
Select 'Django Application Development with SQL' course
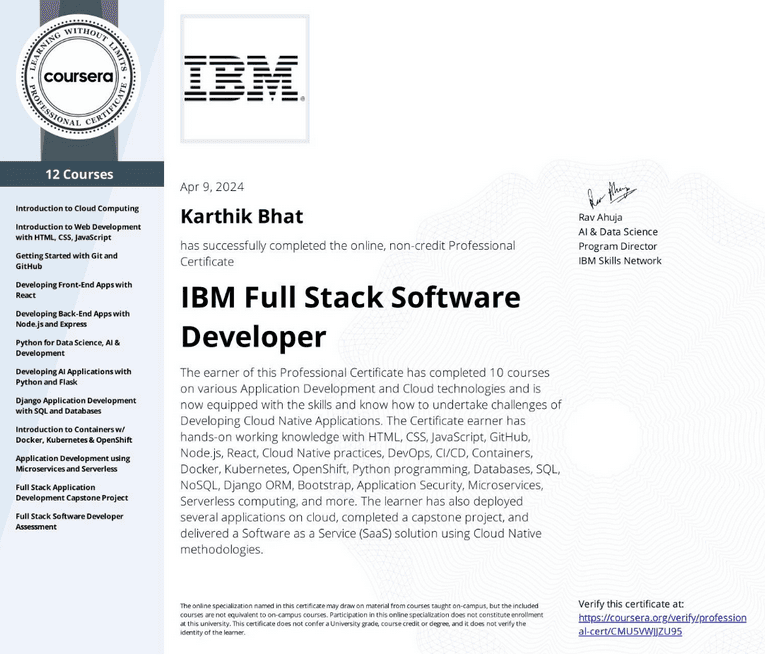[x=76, y=405]
